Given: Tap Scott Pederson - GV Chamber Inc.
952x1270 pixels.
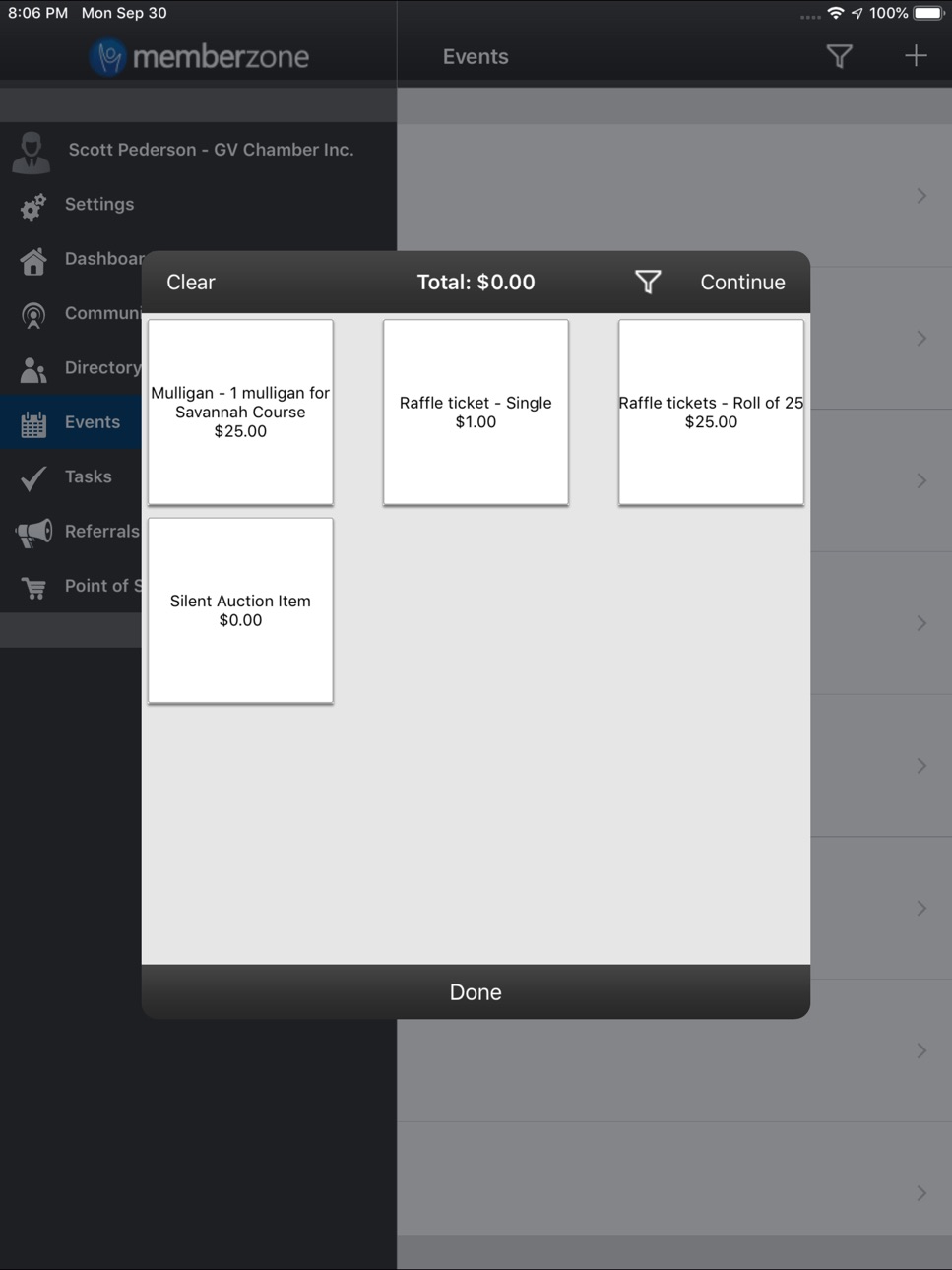Looking at the screenshot, I should [x=211, y=150].
